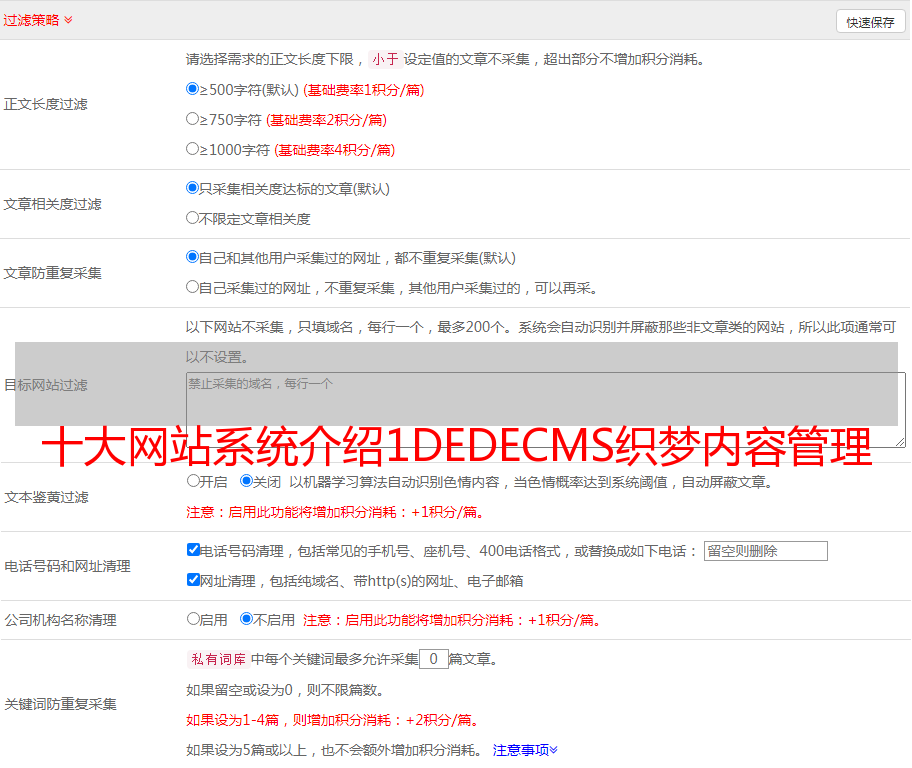The height and width of the screenshot is (768, 912).
Task: Select ≥1000字符 length option
Action: (x=193, y=148)
